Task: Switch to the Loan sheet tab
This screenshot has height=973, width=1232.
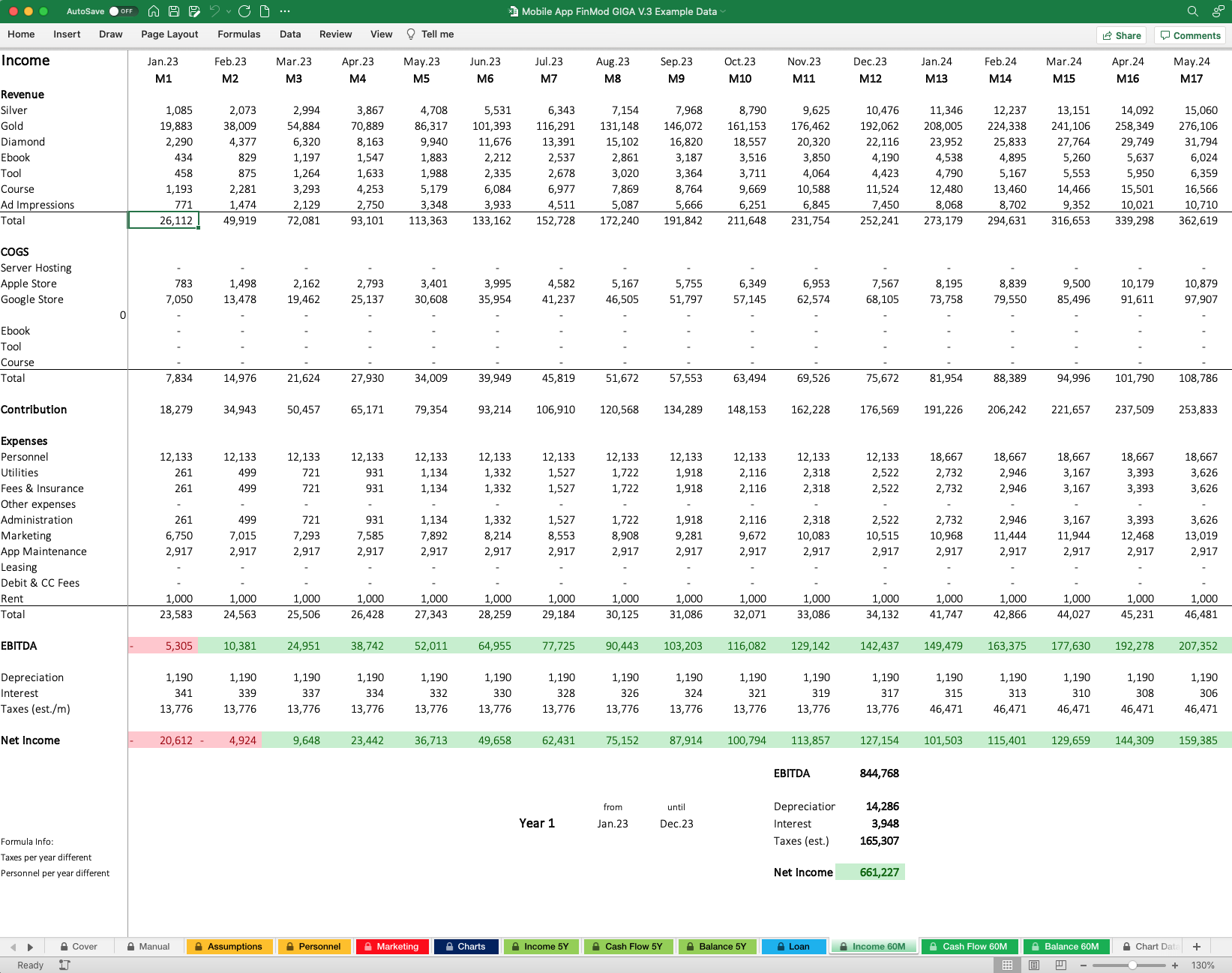Action: (x=793, y=947)
